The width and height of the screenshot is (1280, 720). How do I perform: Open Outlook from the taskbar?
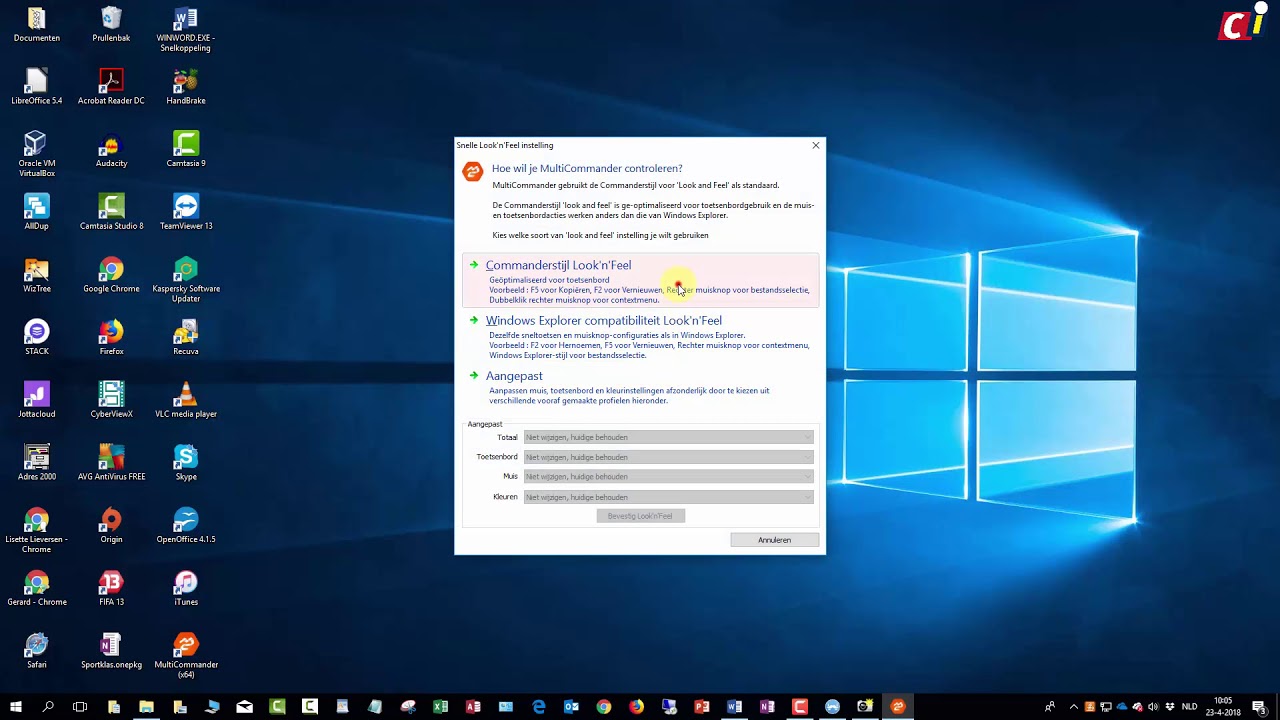[x=571, y=707]
